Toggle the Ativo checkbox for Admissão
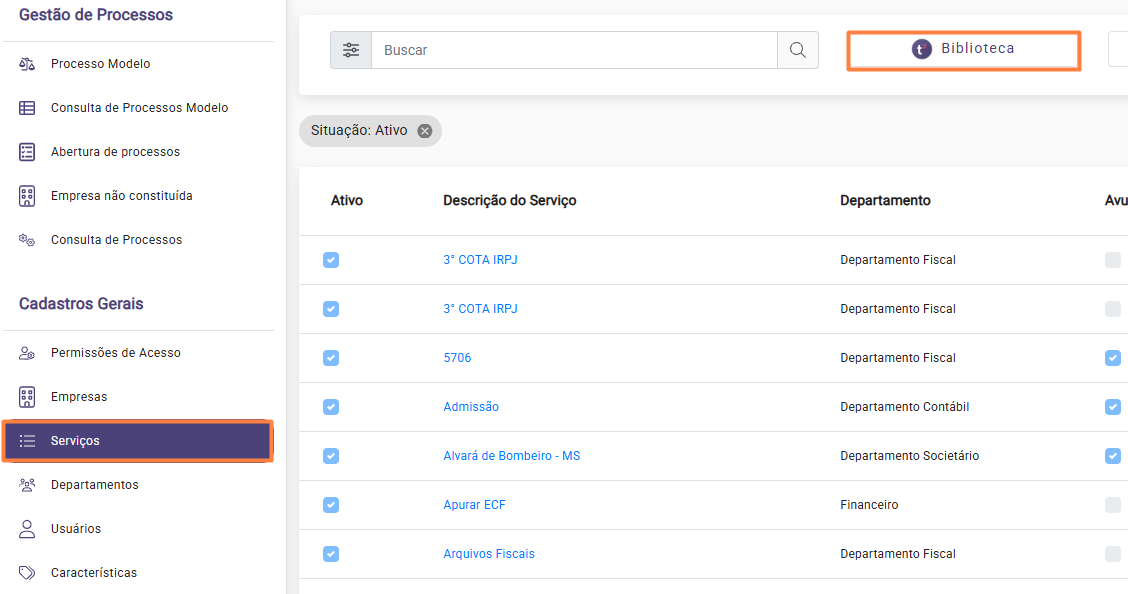Image resolution: width=1128 pixels, height=594 pixels. 331,407
